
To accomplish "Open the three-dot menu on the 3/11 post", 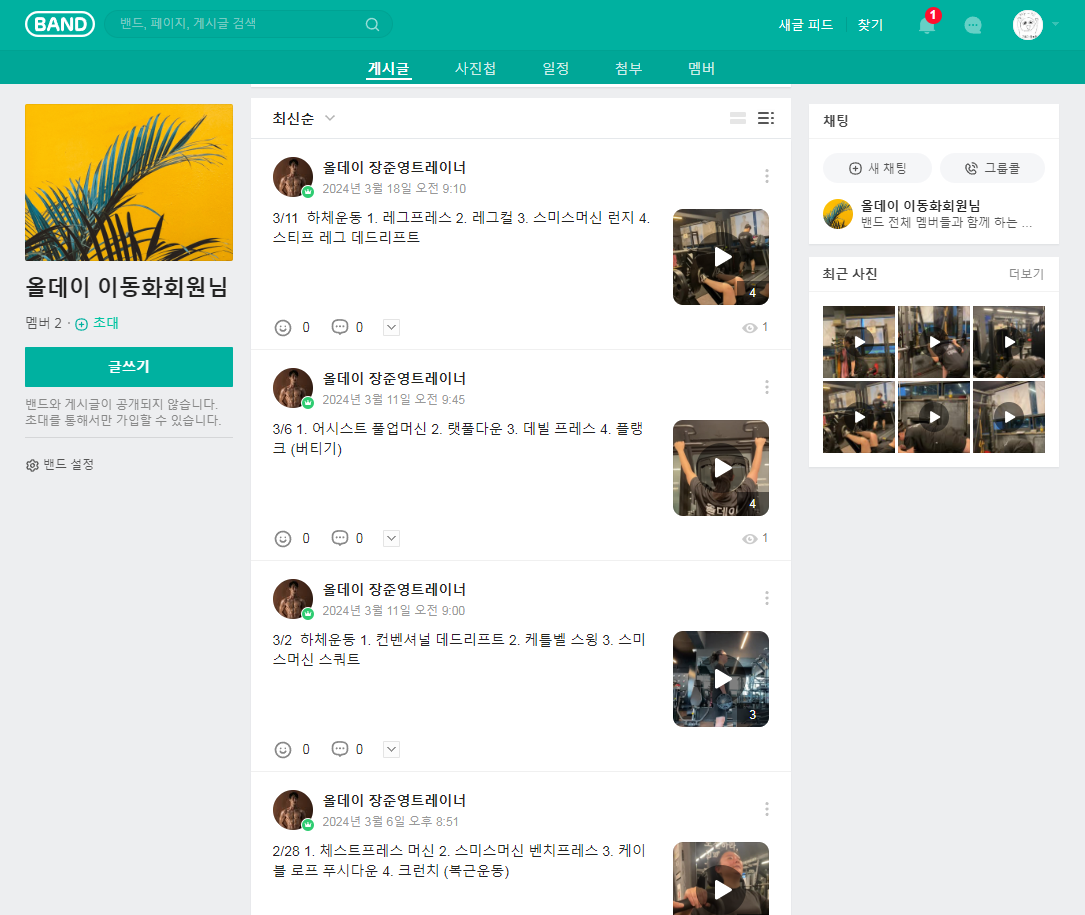I will coord(767,176).
